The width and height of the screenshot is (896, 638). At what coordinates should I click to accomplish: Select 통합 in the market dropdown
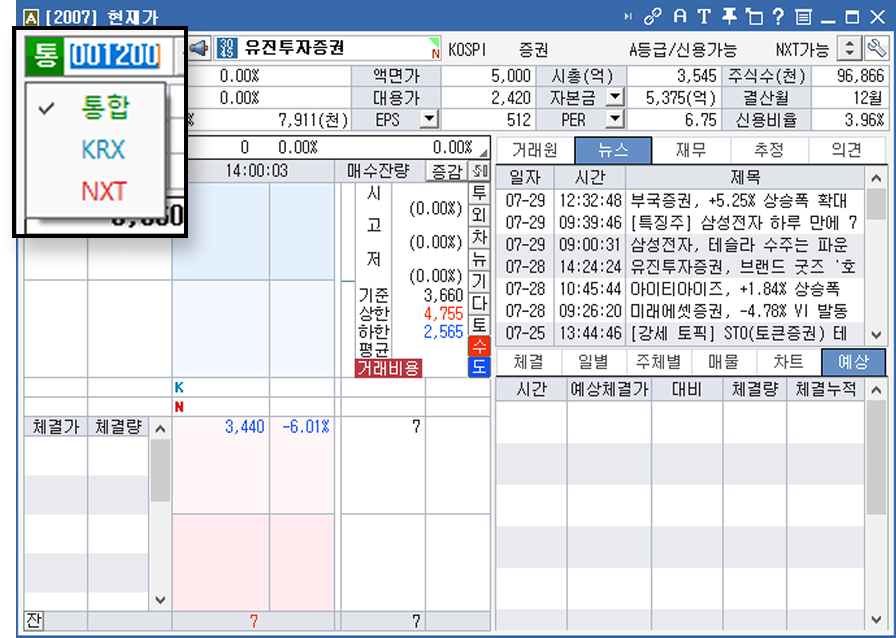point(106,107)
